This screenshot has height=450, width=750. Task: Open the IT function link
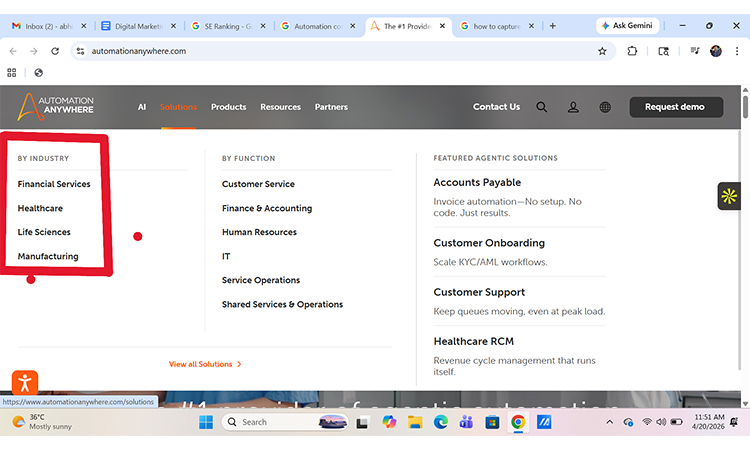(x=226, y=256)
